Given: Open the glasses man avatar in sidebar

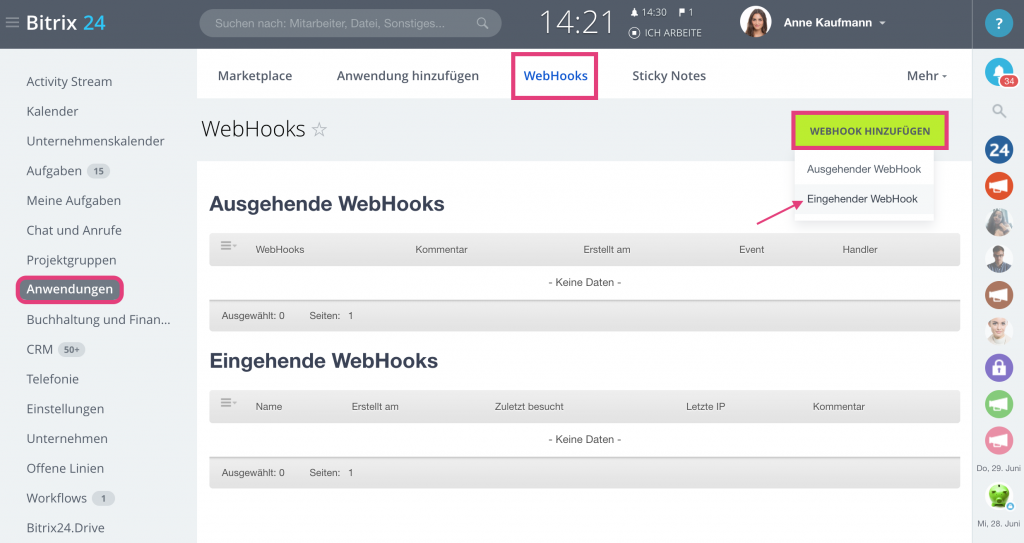Looking at the screenshot, I should 999,259.
